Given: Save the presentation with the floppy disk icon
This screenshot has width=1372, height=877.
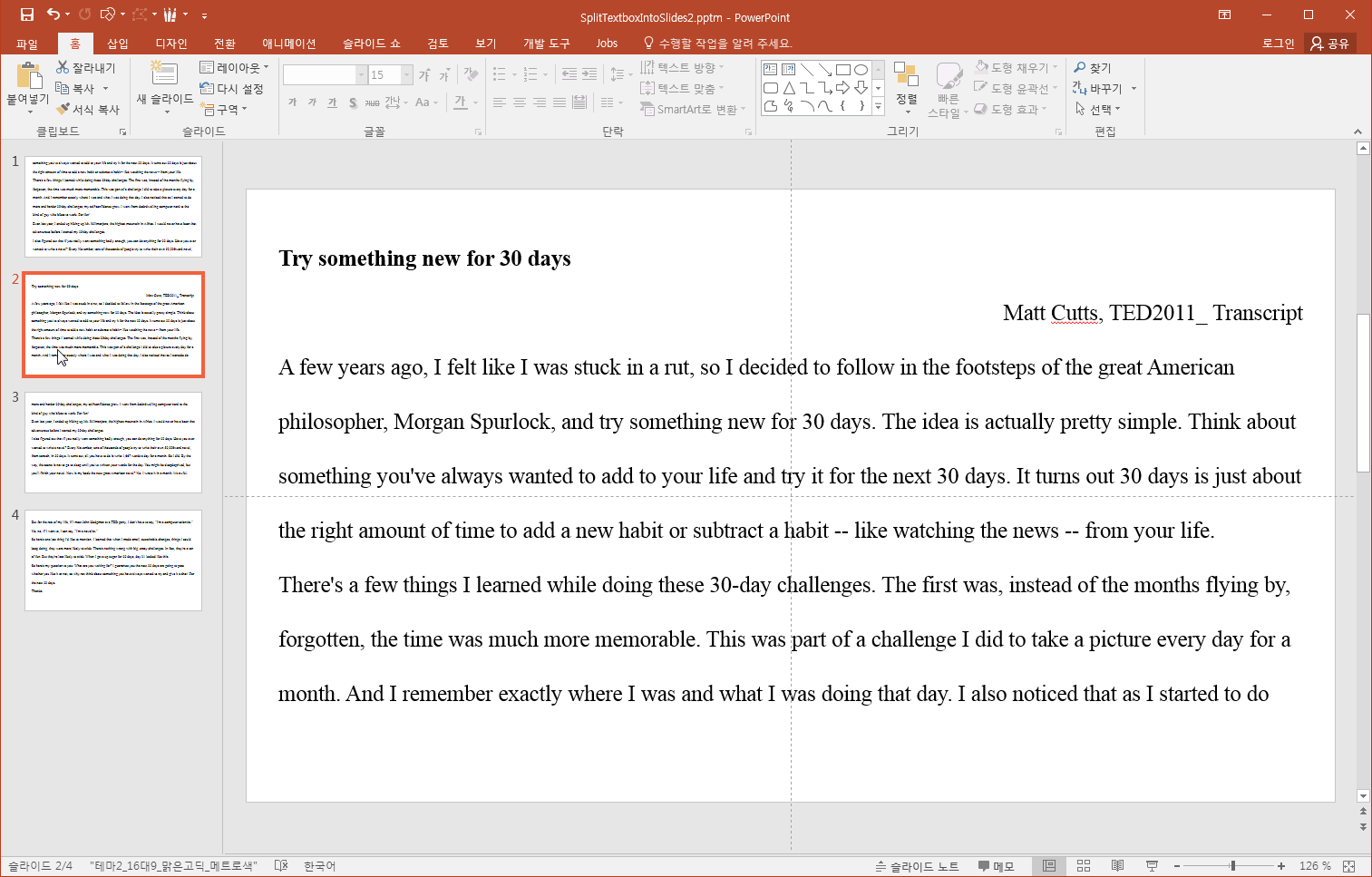Looking at the screenshot, I should [27, 15].
